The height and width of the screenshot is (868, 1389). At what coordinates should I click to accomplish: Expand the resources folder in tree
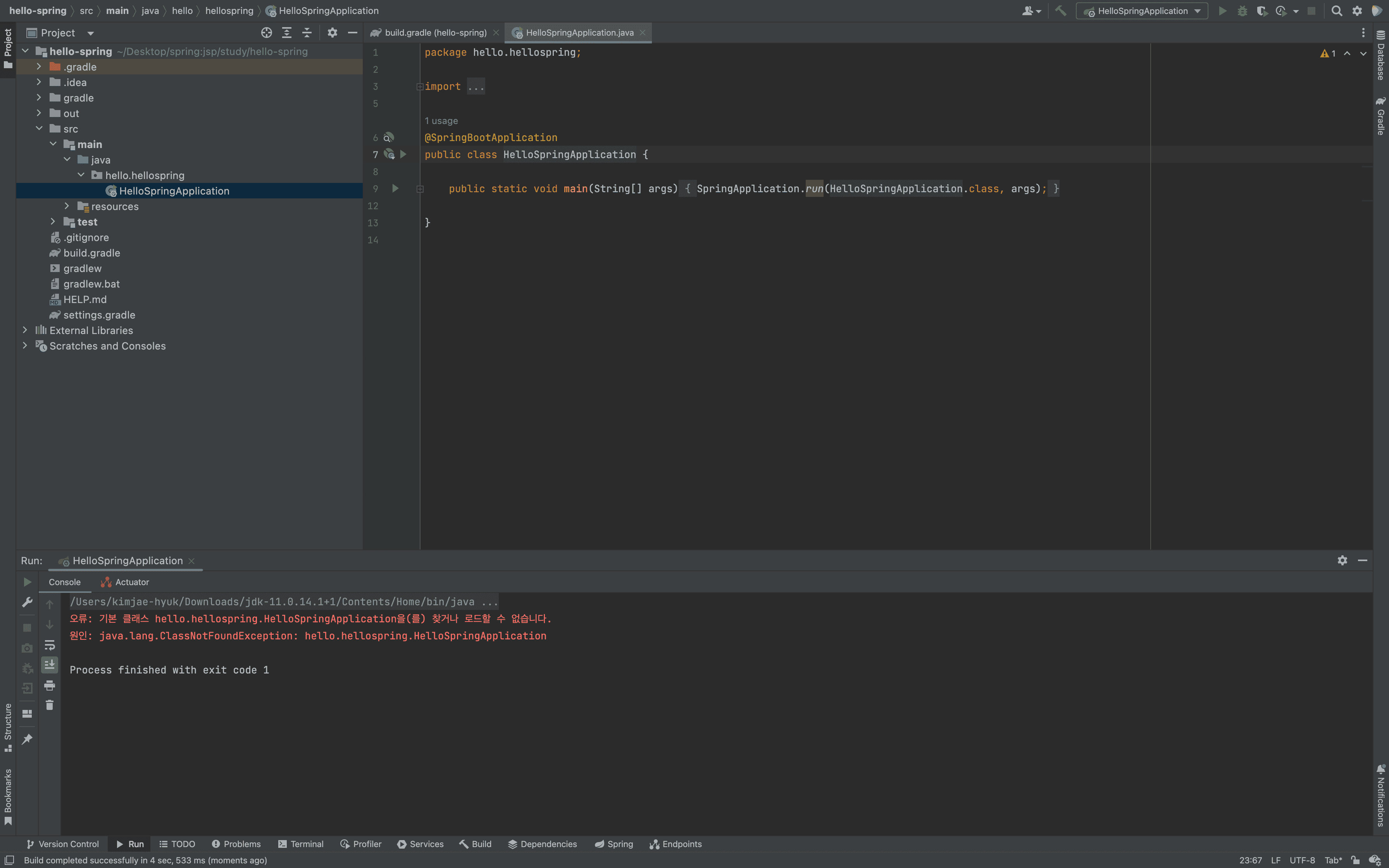click(67, 206)
